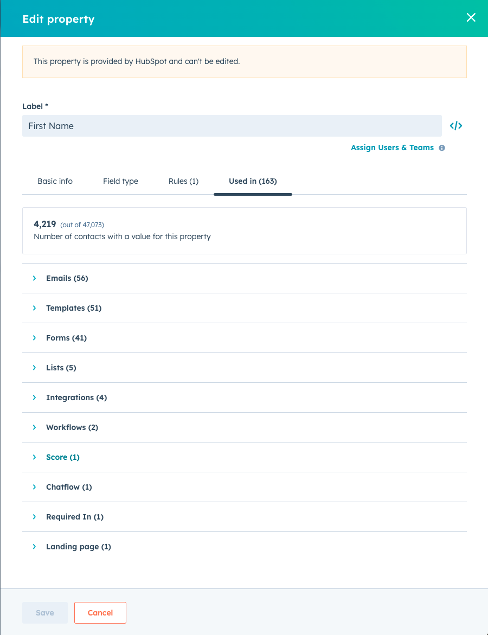Expand the Chatflow (1) chevron
This screenshot has height=636, width=488.
tap(34, 487)
